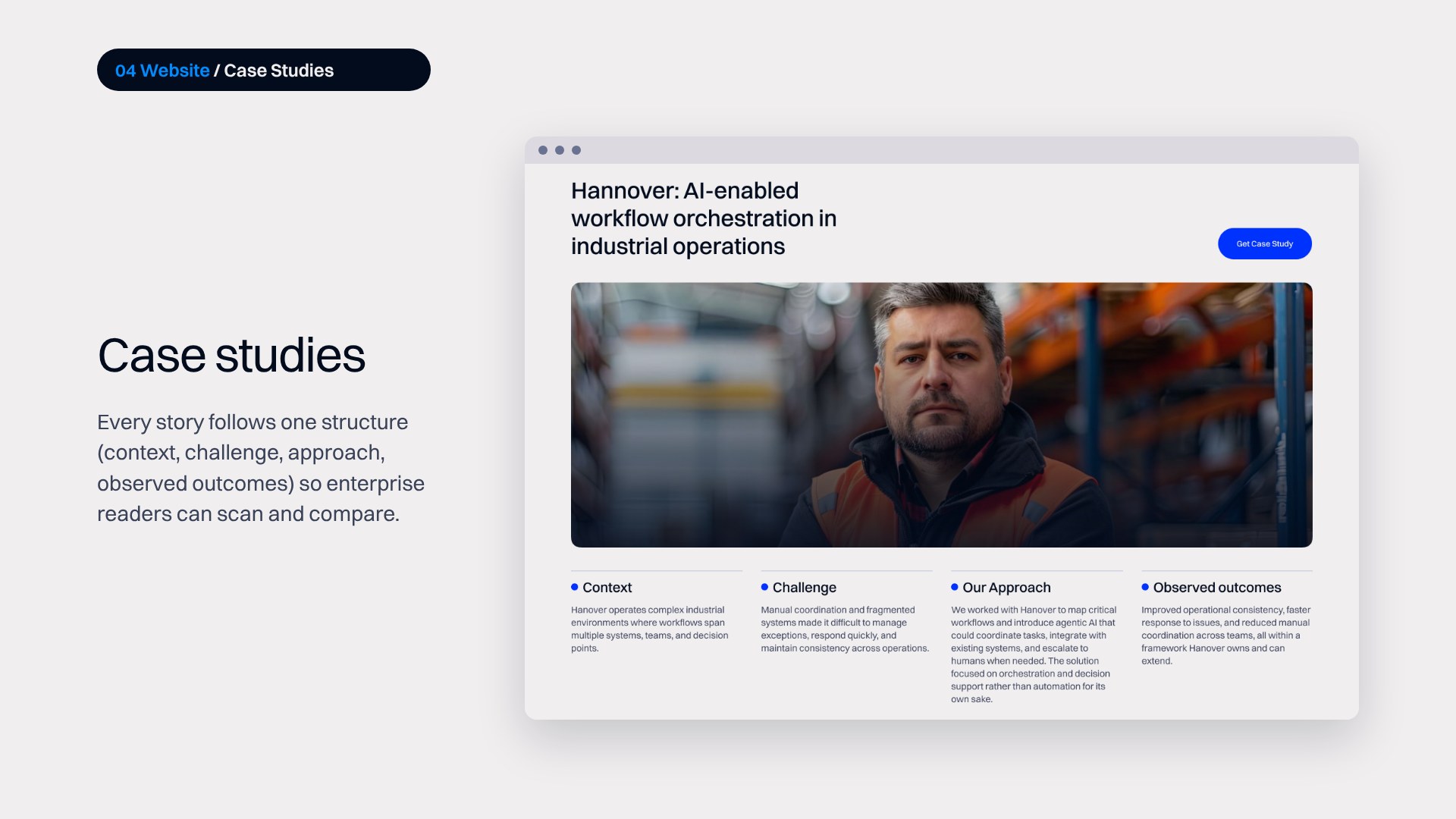Click the text Manual coordination and fragmented

[845, 629]
